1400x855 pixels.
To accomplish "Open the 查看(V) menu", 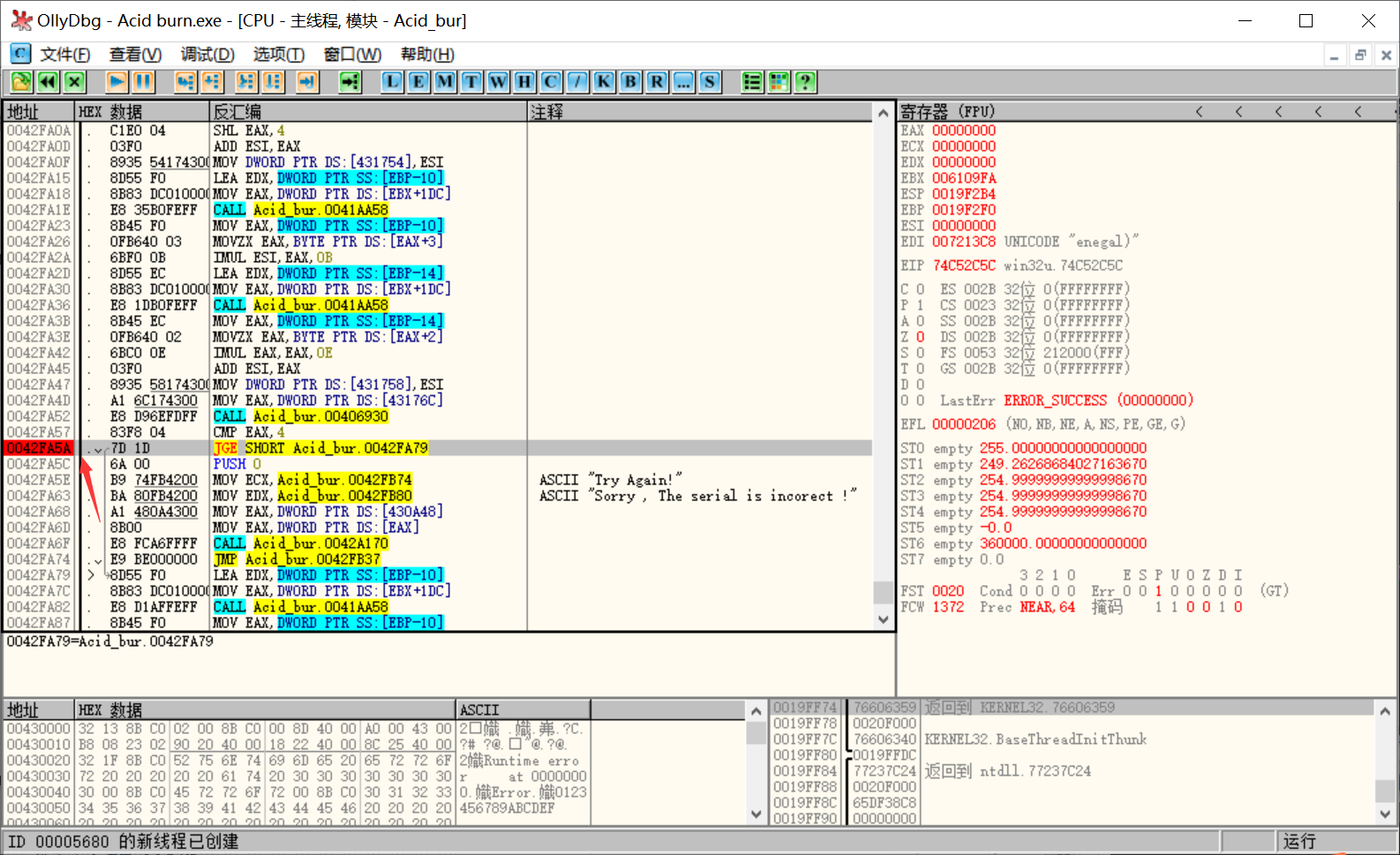I will tap(135, 55).
